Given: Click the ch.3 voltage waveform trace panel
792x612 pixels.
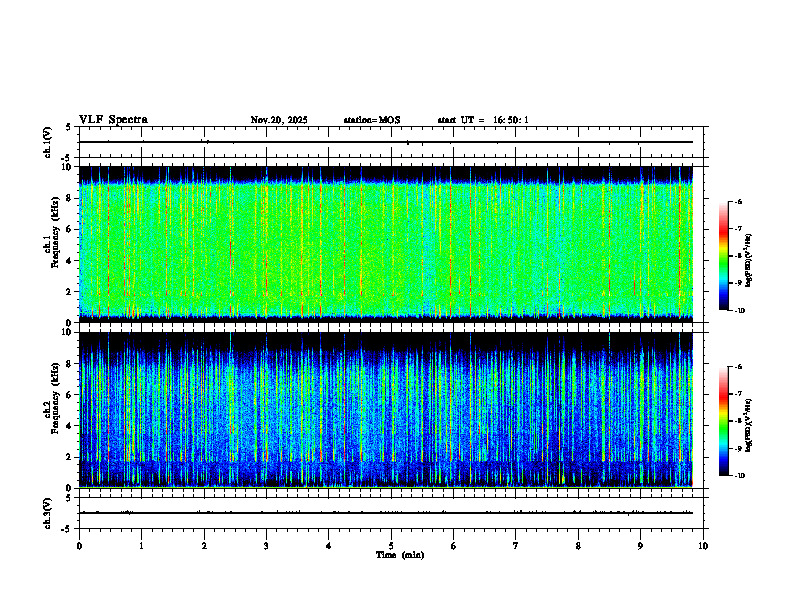Looking at the screenshot, I should click(391, 513).
